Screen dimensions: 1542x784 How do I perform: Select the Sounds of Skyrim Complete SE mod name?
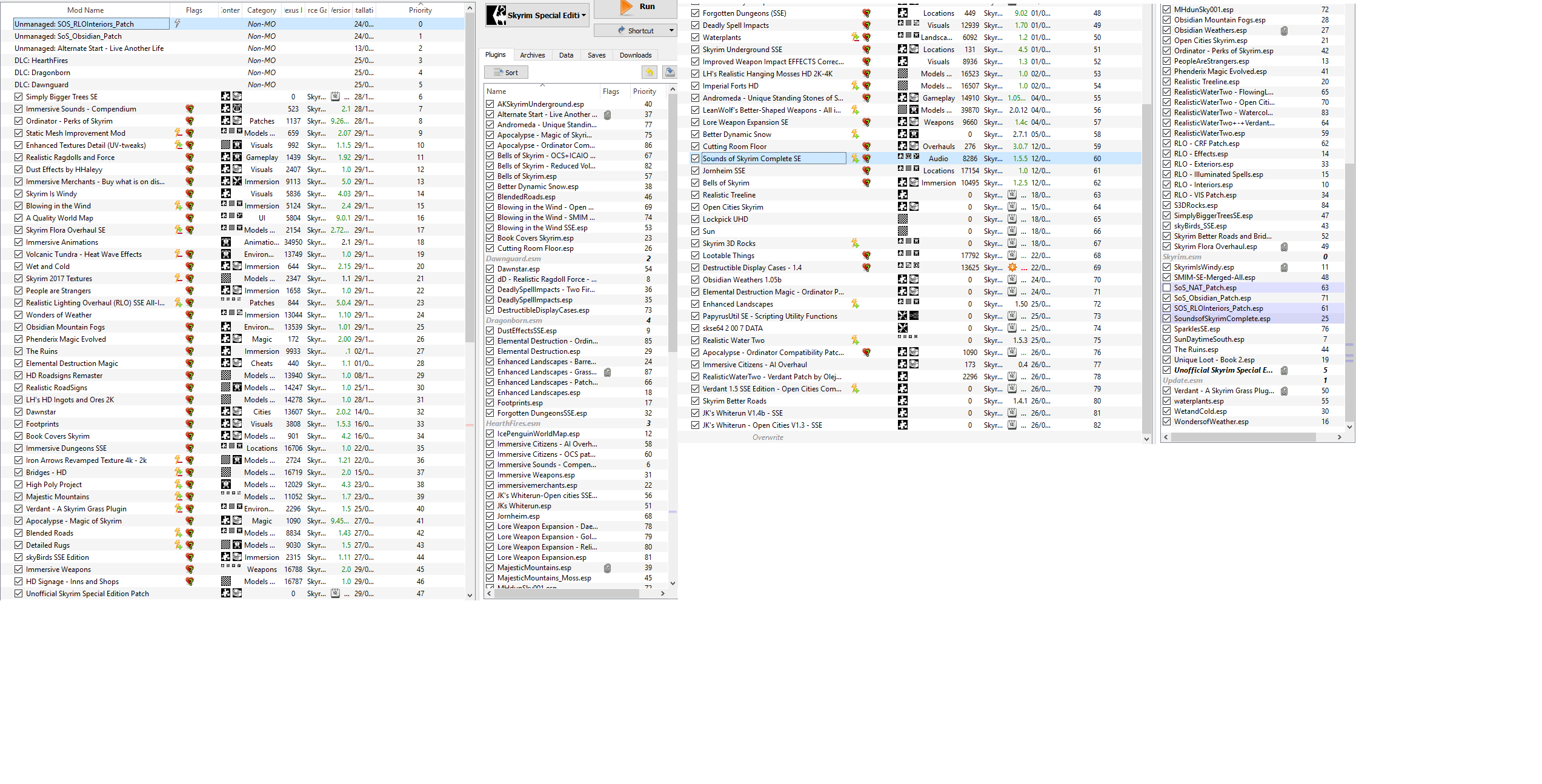point(751,159)
